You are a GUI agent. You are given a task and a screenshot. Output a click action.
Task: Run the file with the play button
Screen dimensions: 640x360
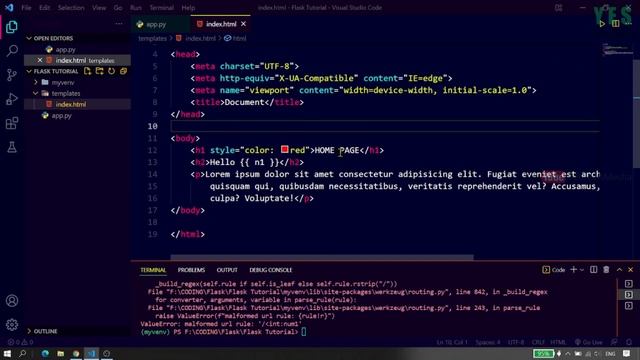pyautogui.click(x=602, y=24)
